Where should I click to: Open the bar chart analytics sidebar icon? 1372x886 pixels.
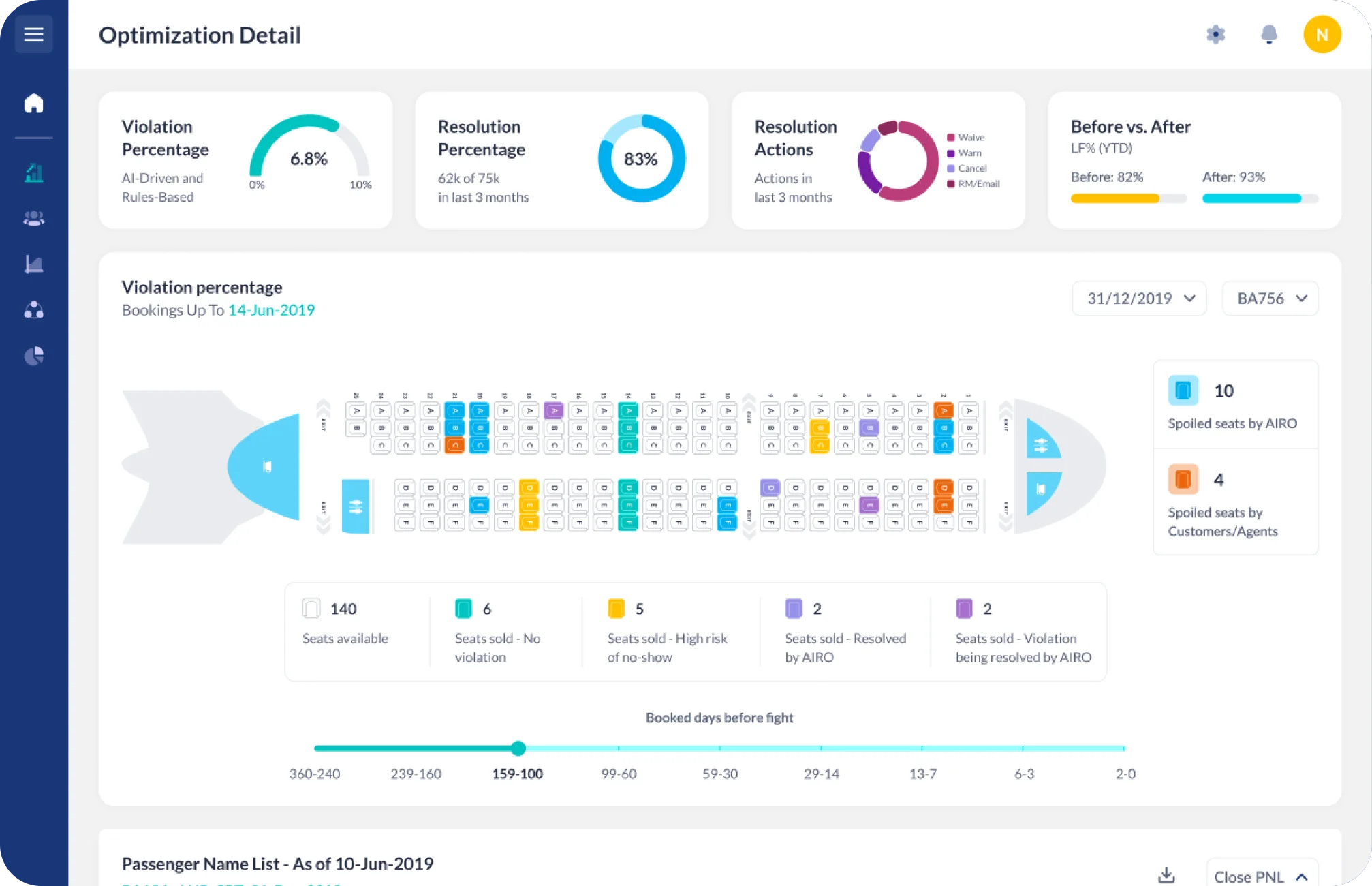[x=34, y=173]
